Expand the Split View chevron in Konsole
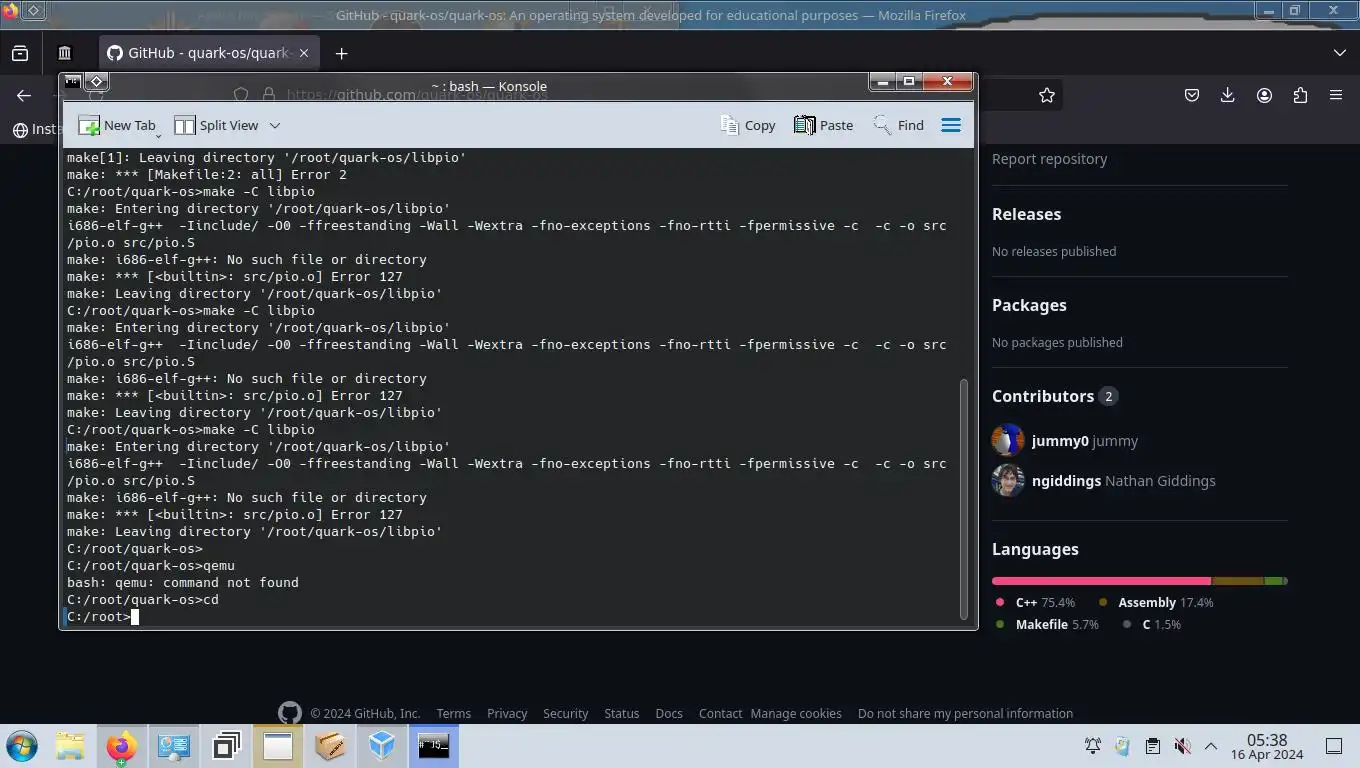1360x768 pixels. [x=275, y=125]
